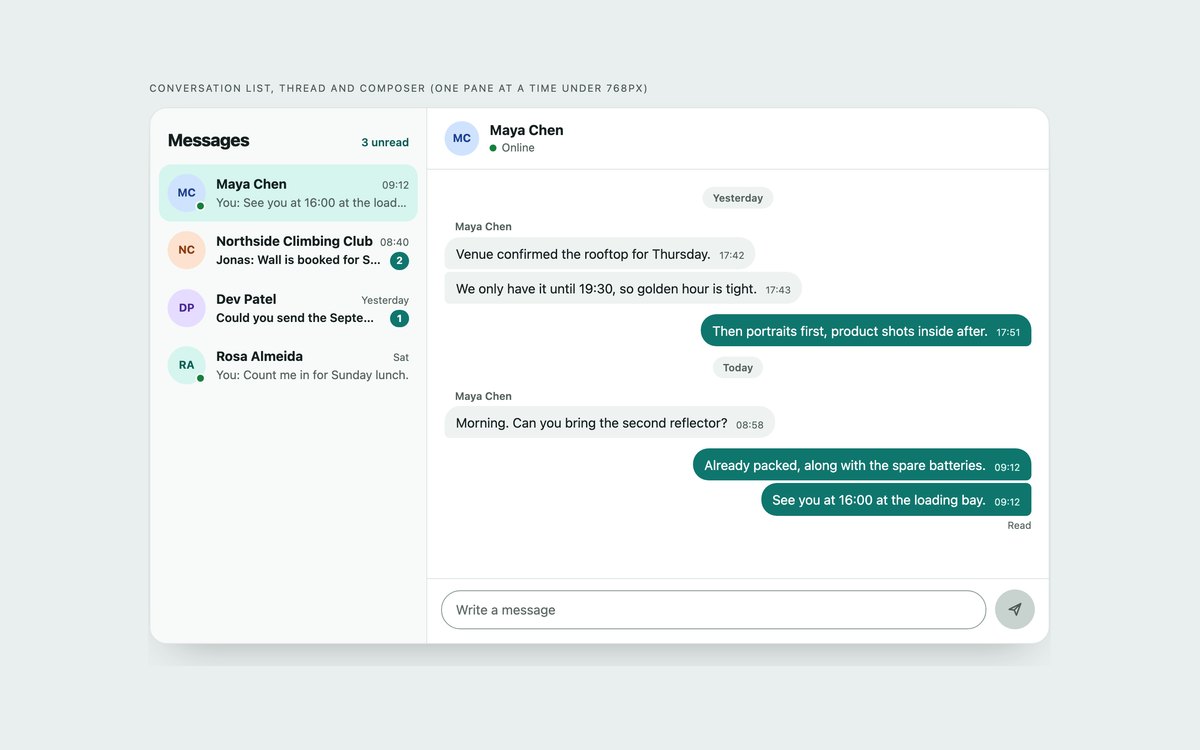1200x750 pixels.
Task: Click Maya Chen name in thread header
Action: 526,130
